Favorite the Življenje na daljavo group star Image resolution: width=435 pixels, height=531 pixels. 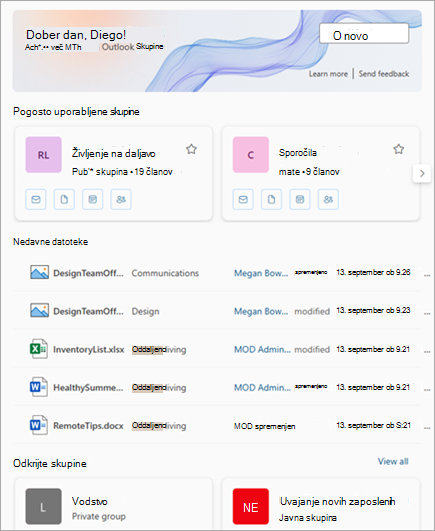[x=192, y=149]
